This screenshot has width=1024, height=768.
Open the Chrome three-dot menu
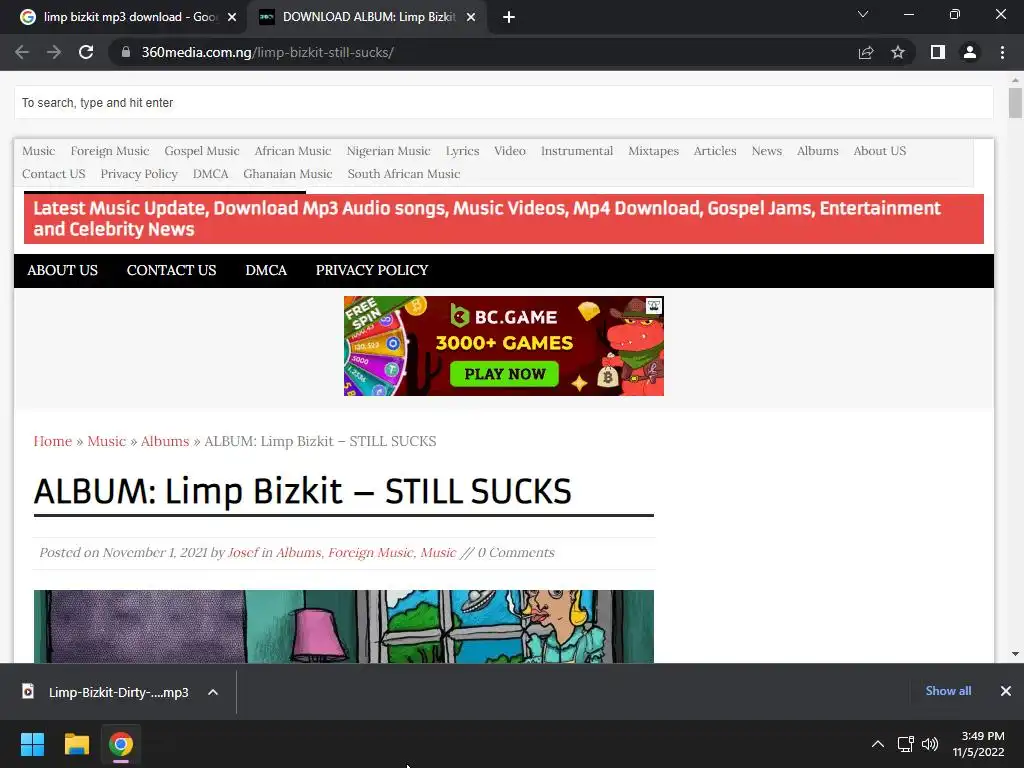[1002, 52]
